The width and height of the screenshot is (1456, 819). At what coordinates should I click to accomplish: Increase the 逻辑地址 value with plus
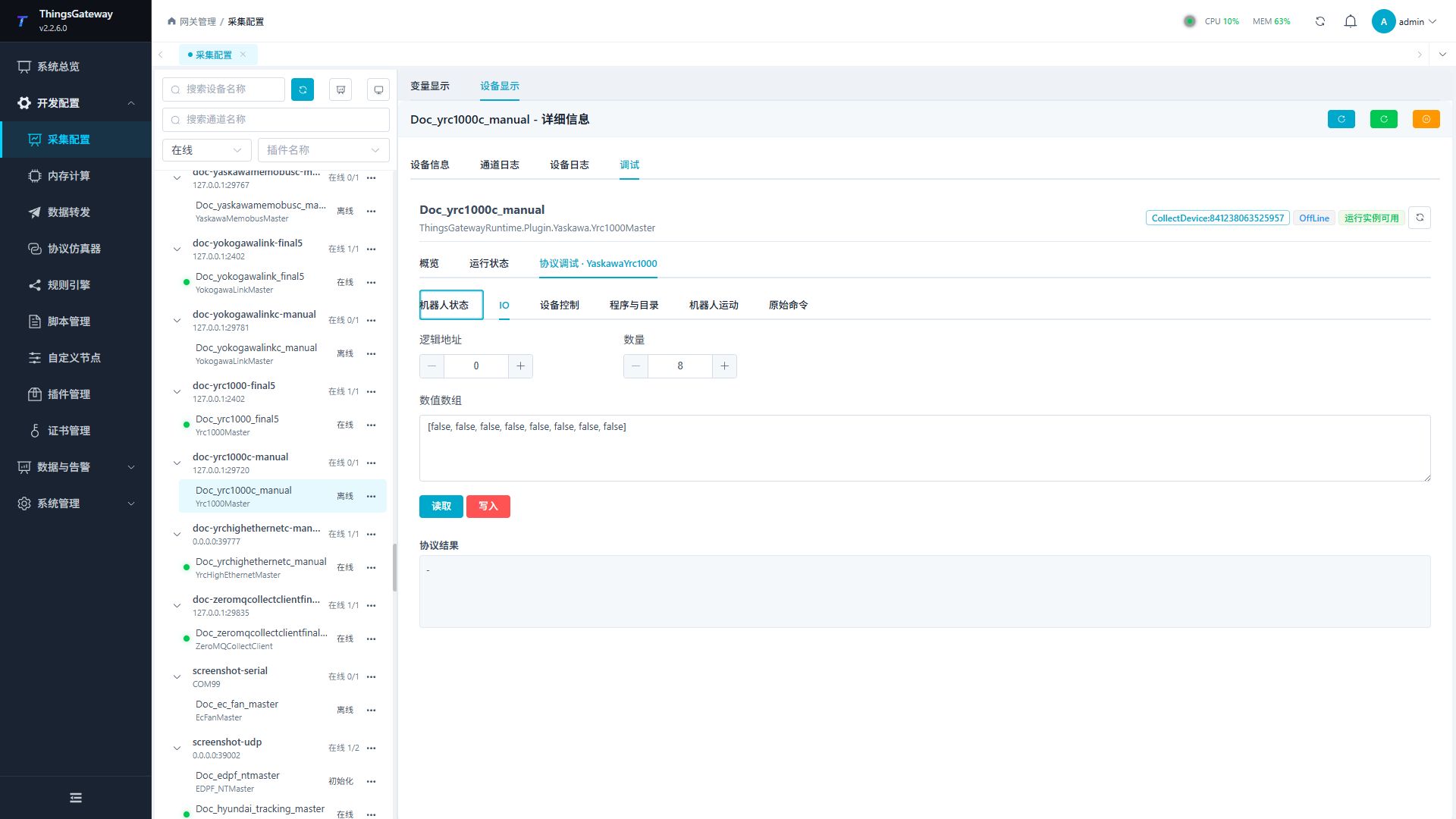[520, 366]
